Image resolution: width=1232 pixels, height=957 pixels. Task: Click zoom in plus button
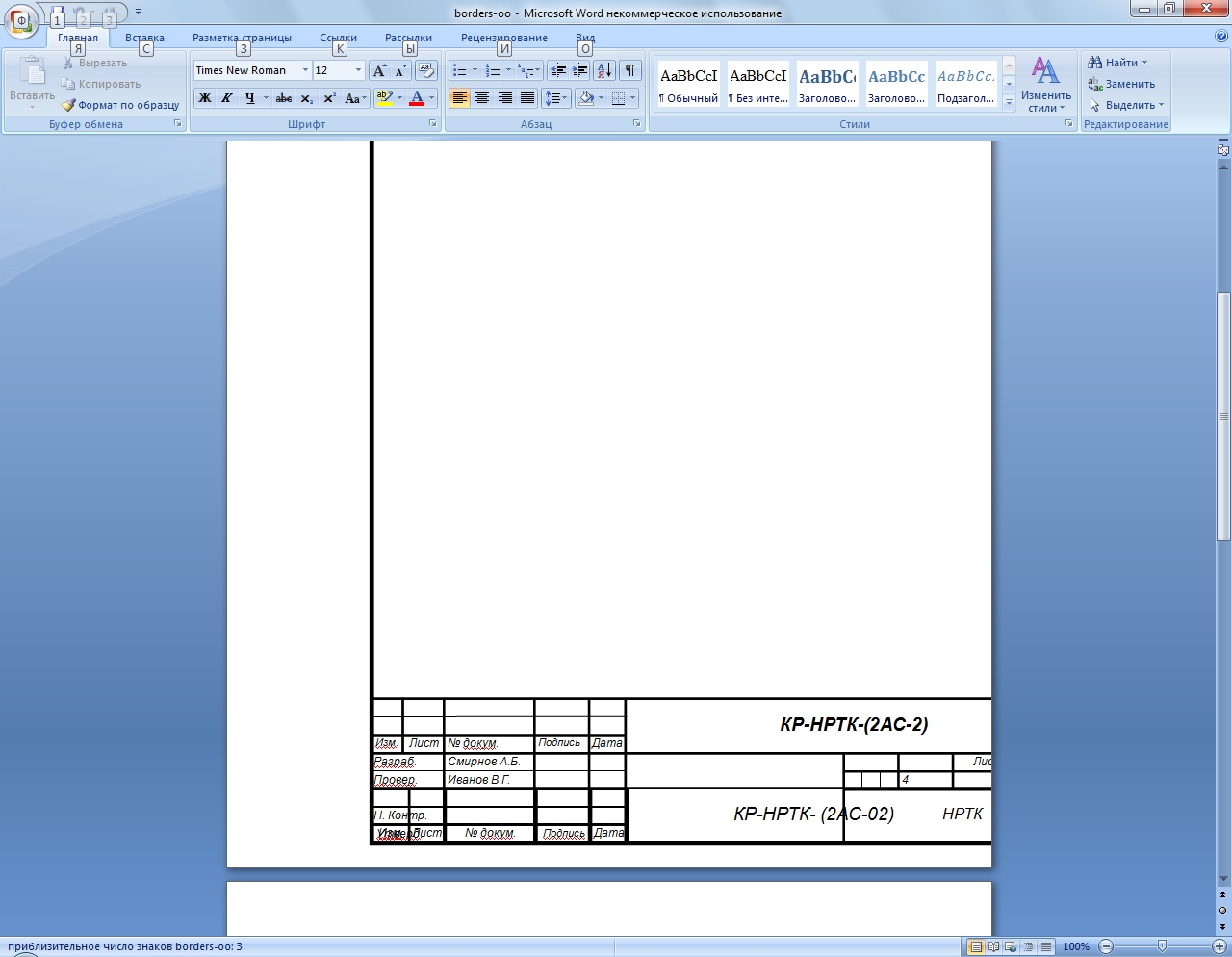pos(1219,946)
